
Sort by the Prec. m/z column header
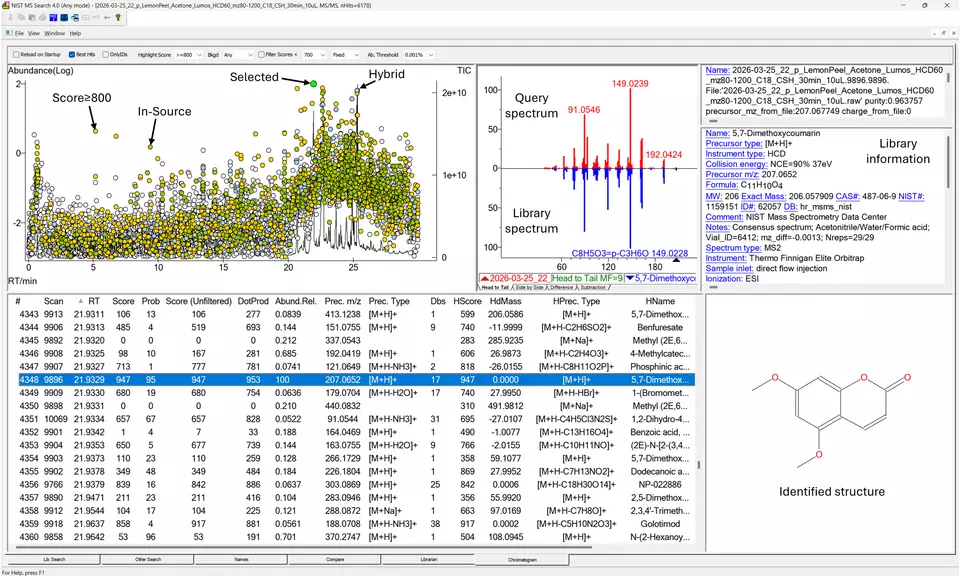click(342, 301)
